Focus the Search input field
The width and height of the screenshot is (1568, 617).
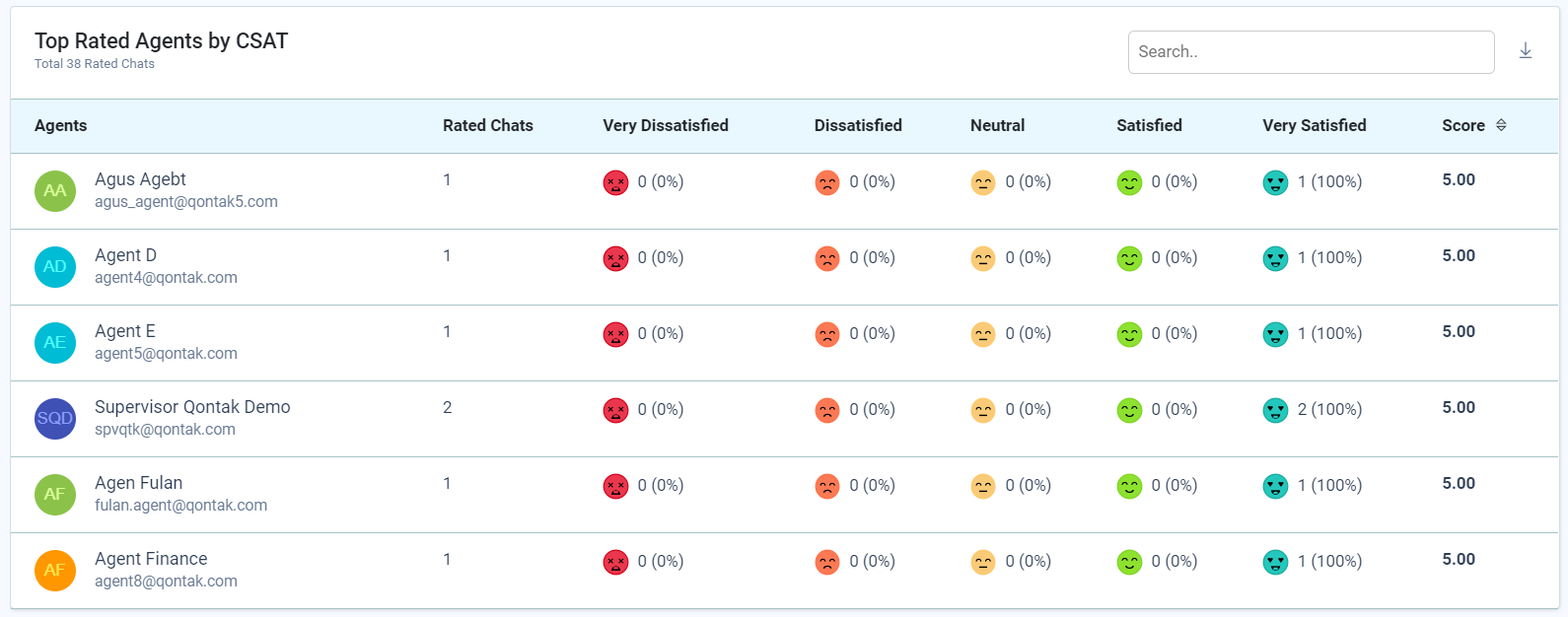tap(1311, 52)
